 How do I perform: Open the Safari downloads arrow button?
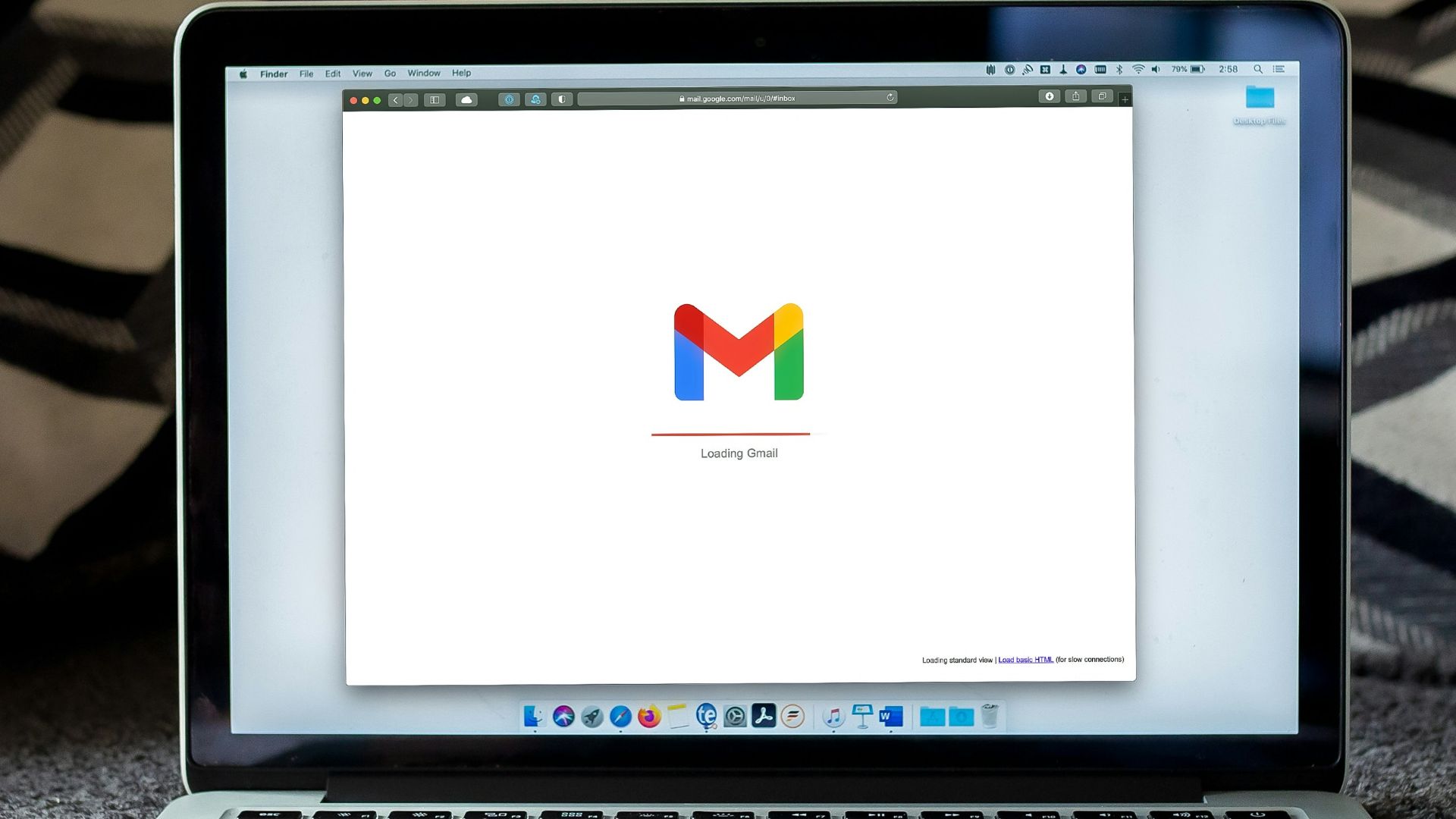(x=1049, y=96)
